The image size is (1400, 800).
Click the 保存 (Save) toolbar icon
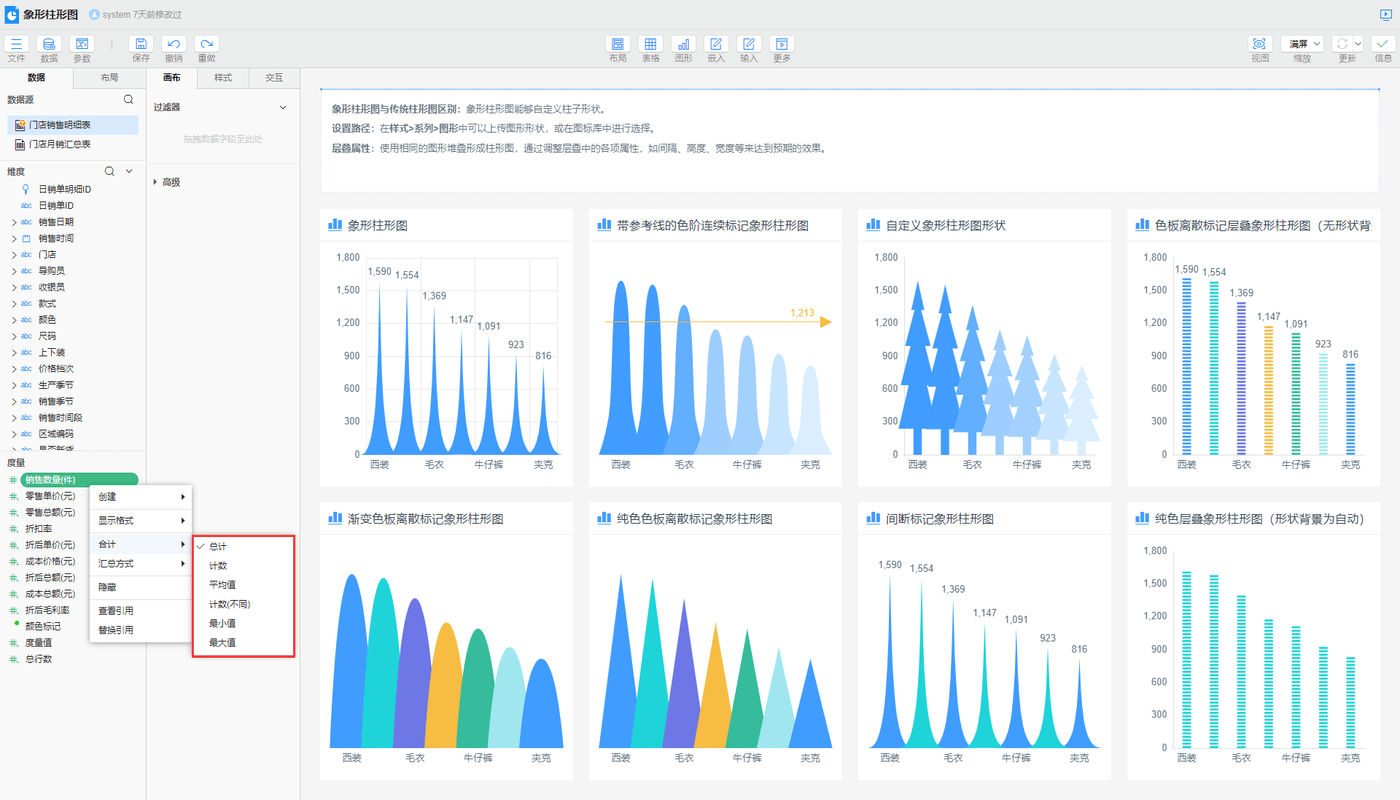coord(141,44)
